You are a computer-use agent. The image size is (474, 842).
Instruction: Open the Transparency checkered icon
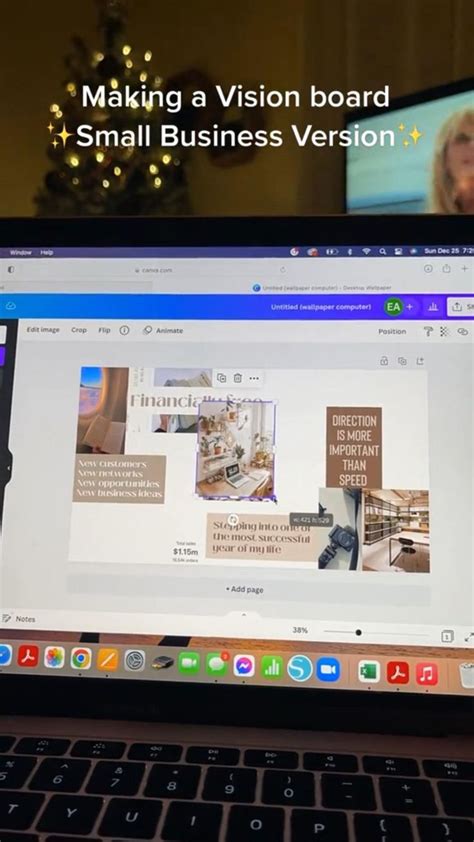click(x=444, y=331)
